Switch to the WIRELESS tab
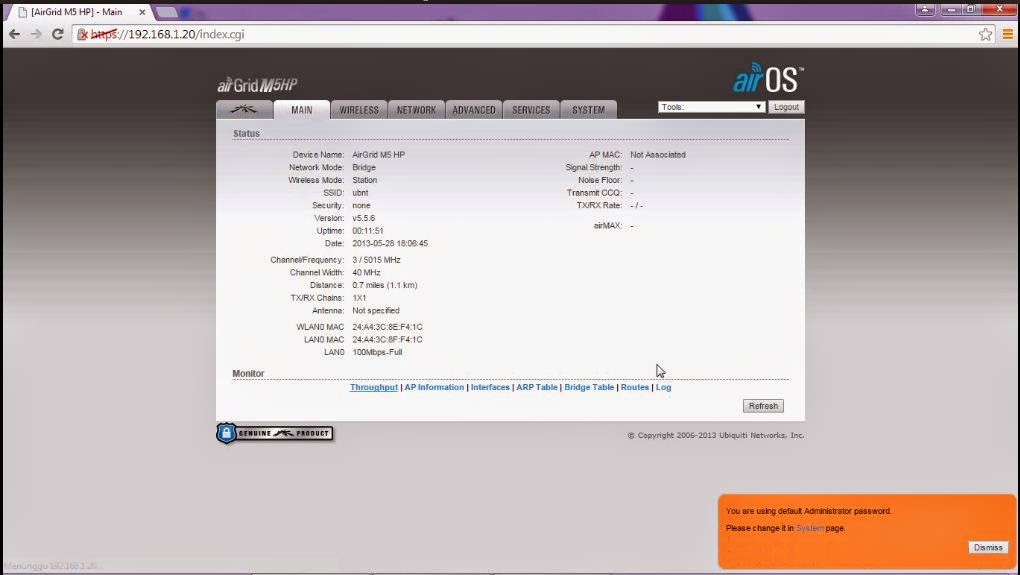This screenshot has height=575, width=1020. pos(359,110)
